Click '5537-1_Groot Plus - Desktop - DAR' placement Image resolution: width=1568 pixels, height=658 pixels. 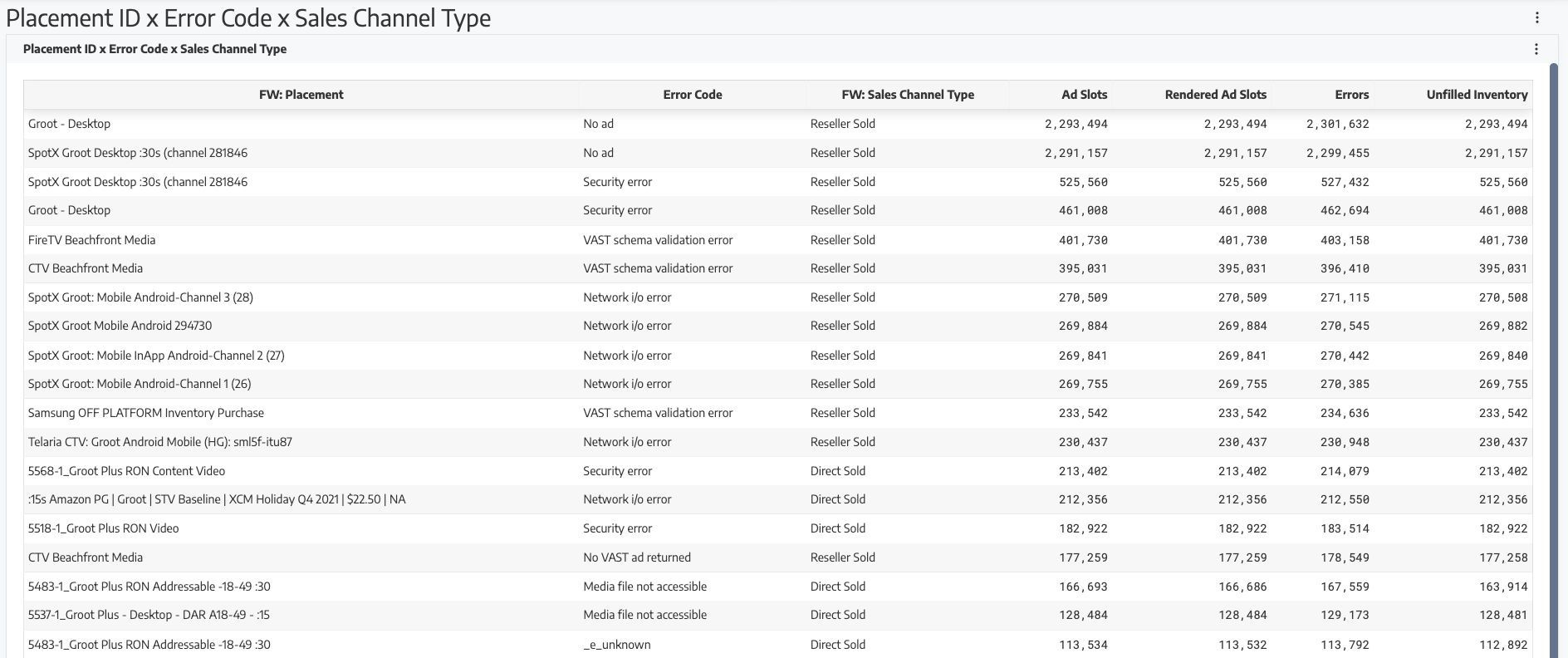click(149, 615)
